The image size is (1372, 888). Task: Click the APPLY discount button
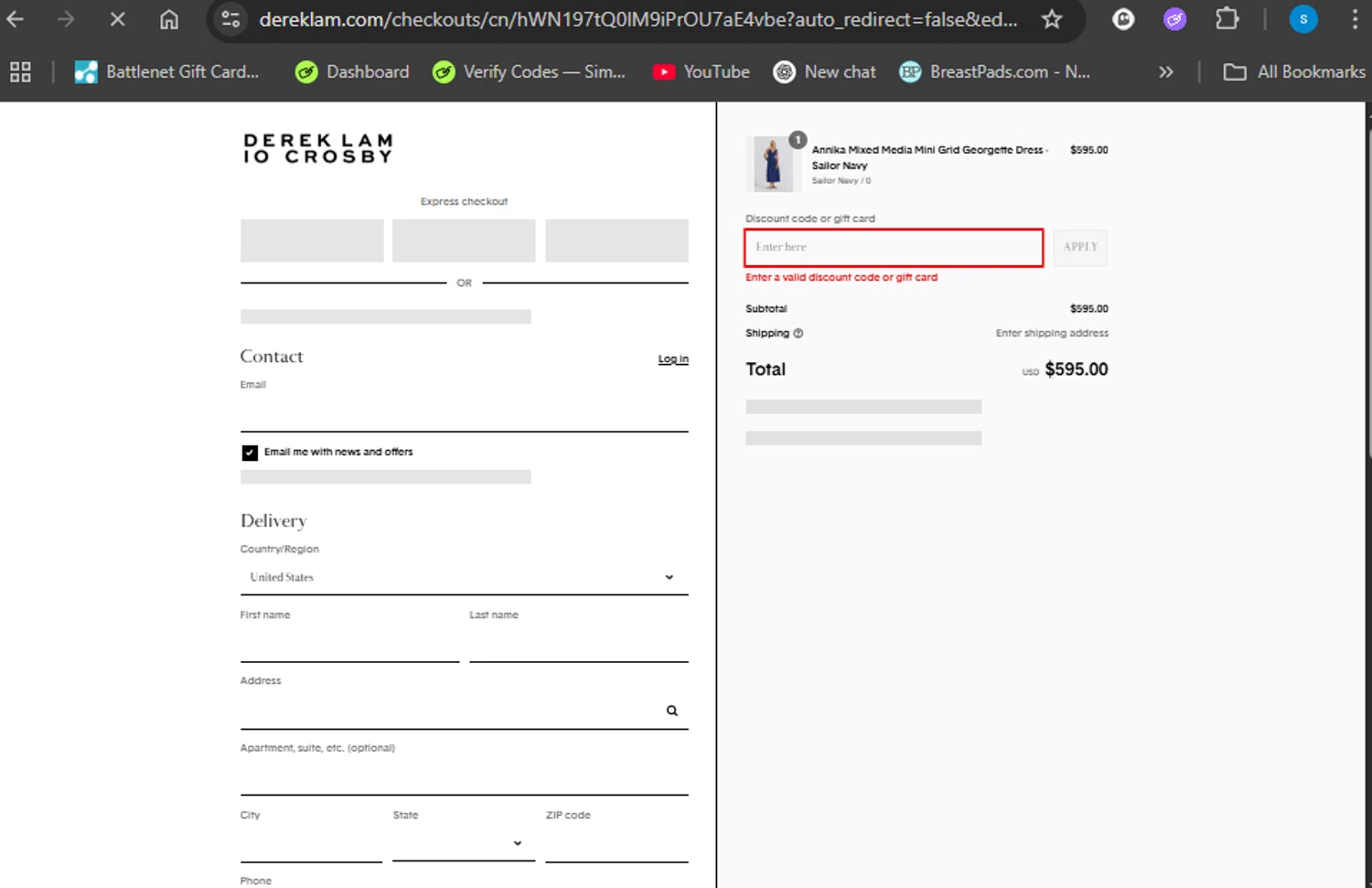[x=1080, y=248]
